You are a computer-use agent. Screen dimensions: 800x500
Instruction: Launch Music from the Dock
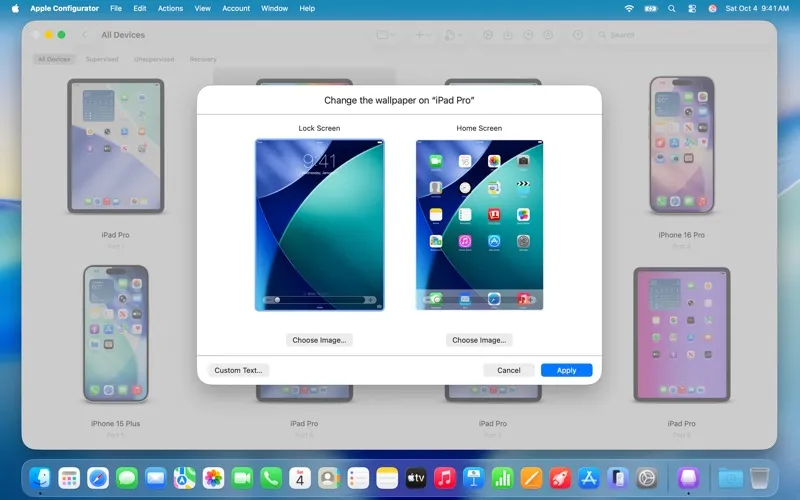(x=445, y=479)
